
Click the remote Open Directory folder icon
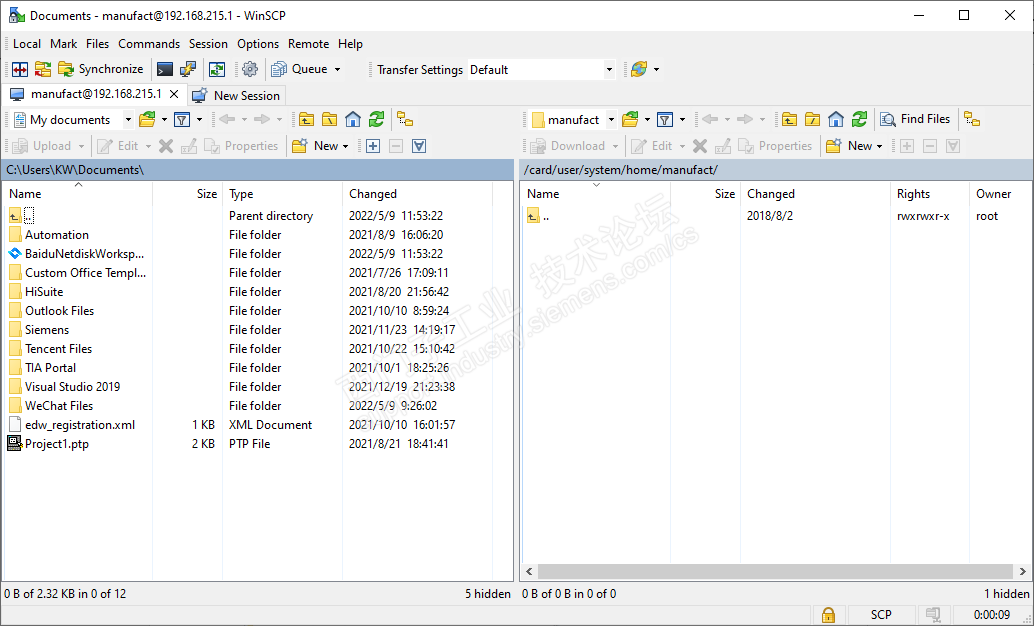(630, 119)
